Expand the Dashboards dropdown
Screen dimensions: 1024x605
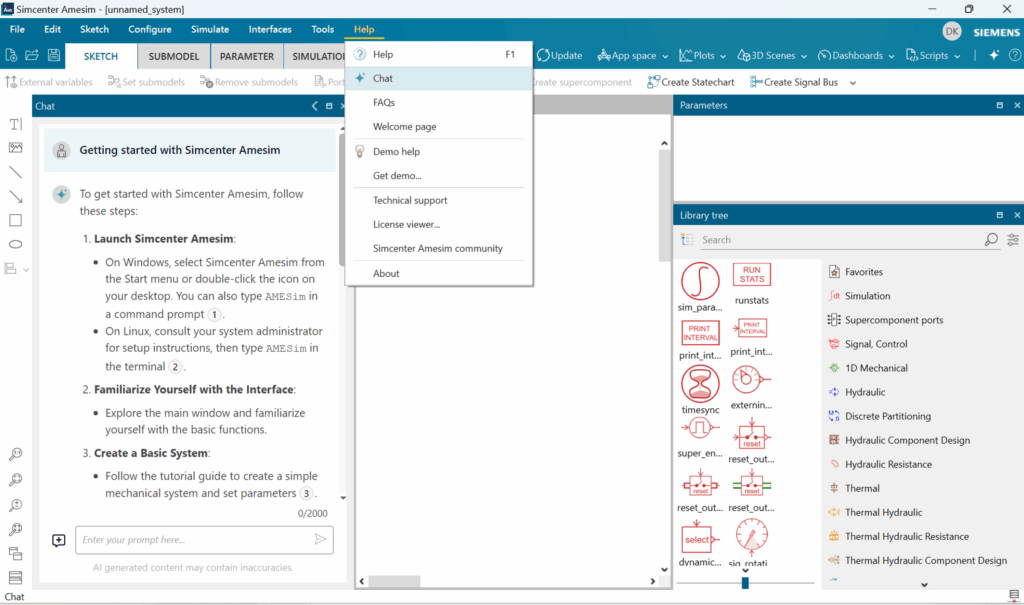[x=856, y=56]
